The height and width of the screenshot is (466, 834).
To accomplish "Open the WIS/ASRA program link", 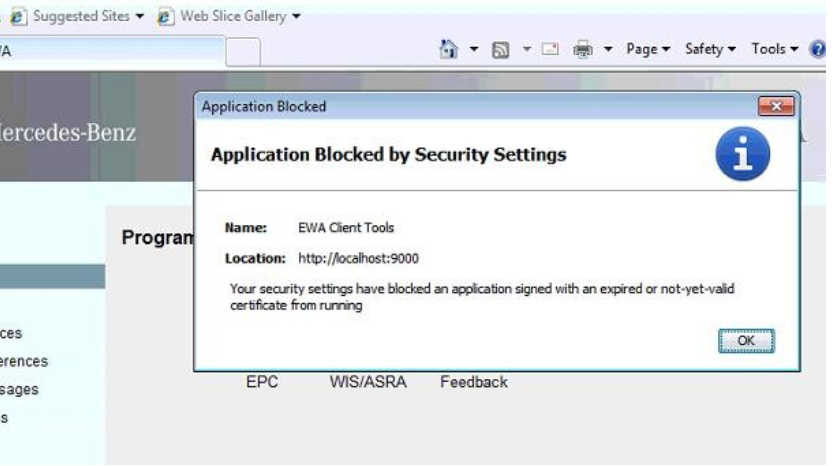I will pyautogui.click(x=368, y=382).
